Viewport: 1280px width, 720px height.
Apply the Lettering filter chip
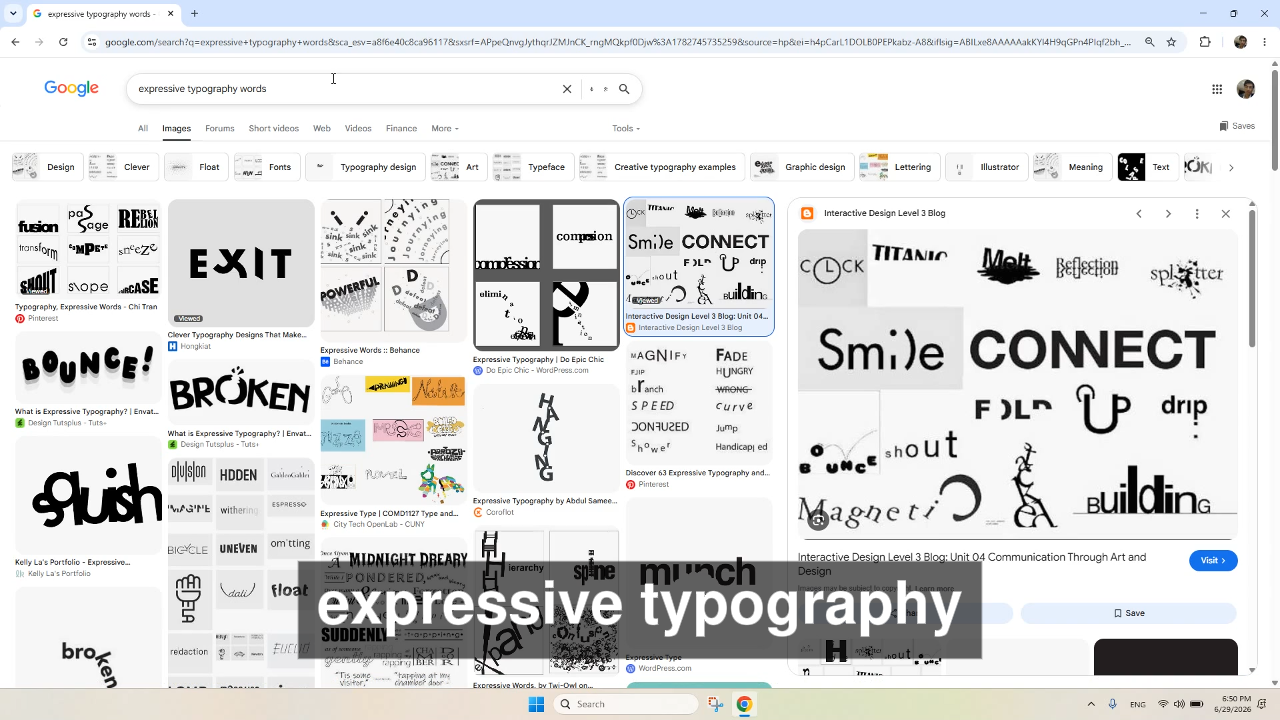pos(898,167)
